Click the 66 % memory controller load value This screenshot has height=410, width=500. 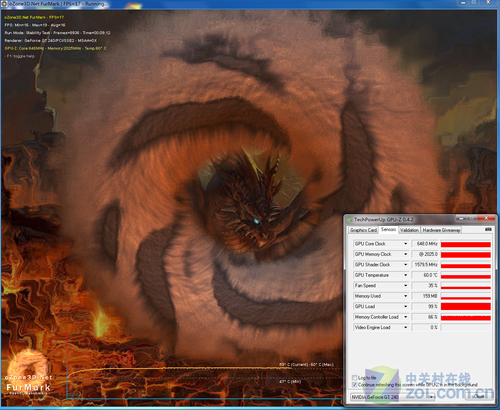pyautogui.click(x=425, y=317)
